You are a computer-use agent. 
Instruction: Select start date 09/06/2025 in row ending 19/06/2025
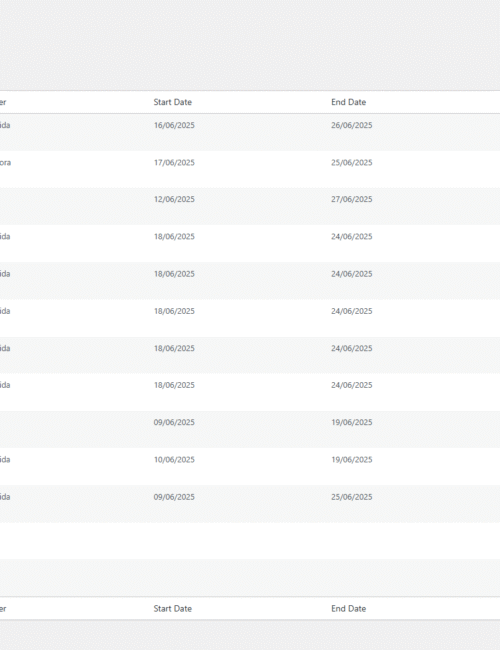[x=174, y=422]
